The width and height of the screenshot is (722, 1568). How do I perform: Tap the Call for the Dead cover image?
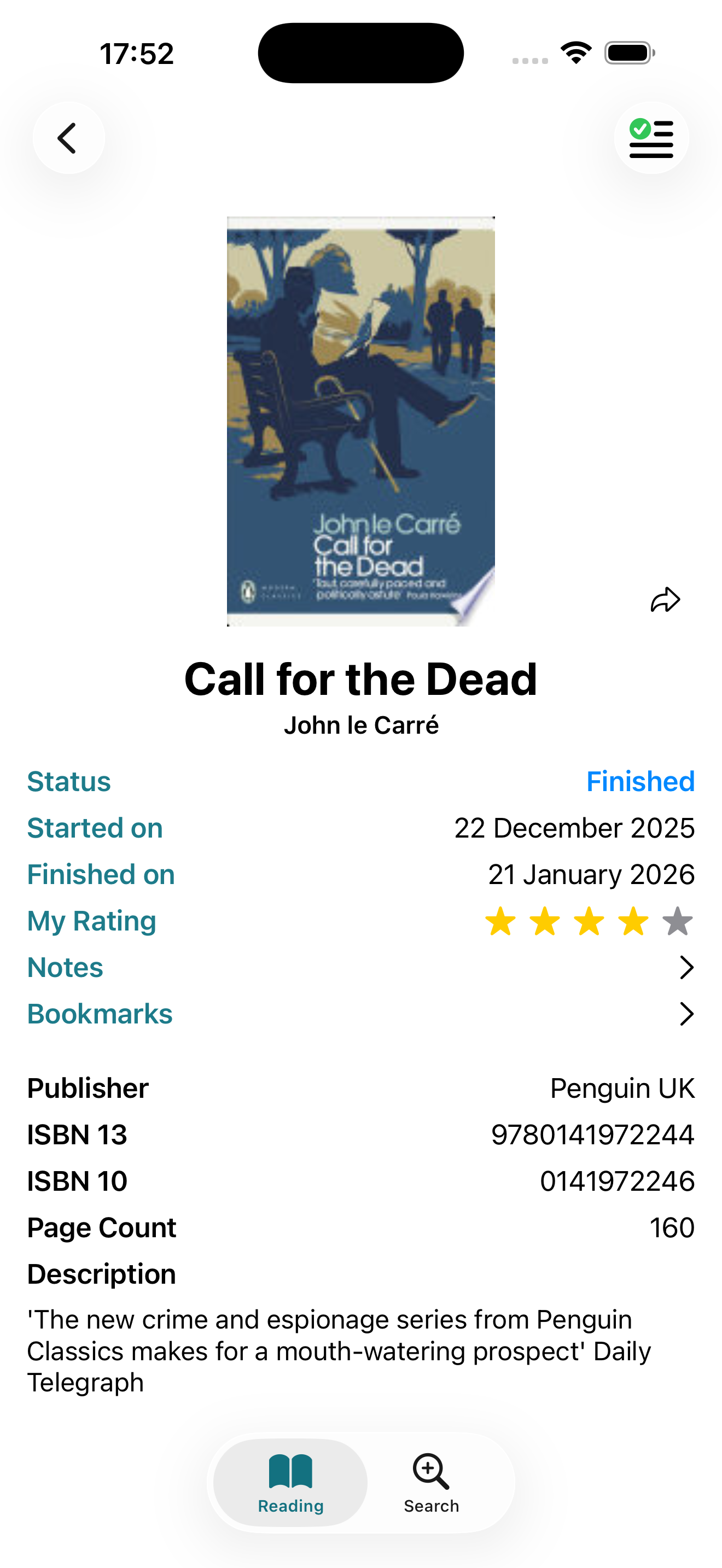tap(360, 421)
